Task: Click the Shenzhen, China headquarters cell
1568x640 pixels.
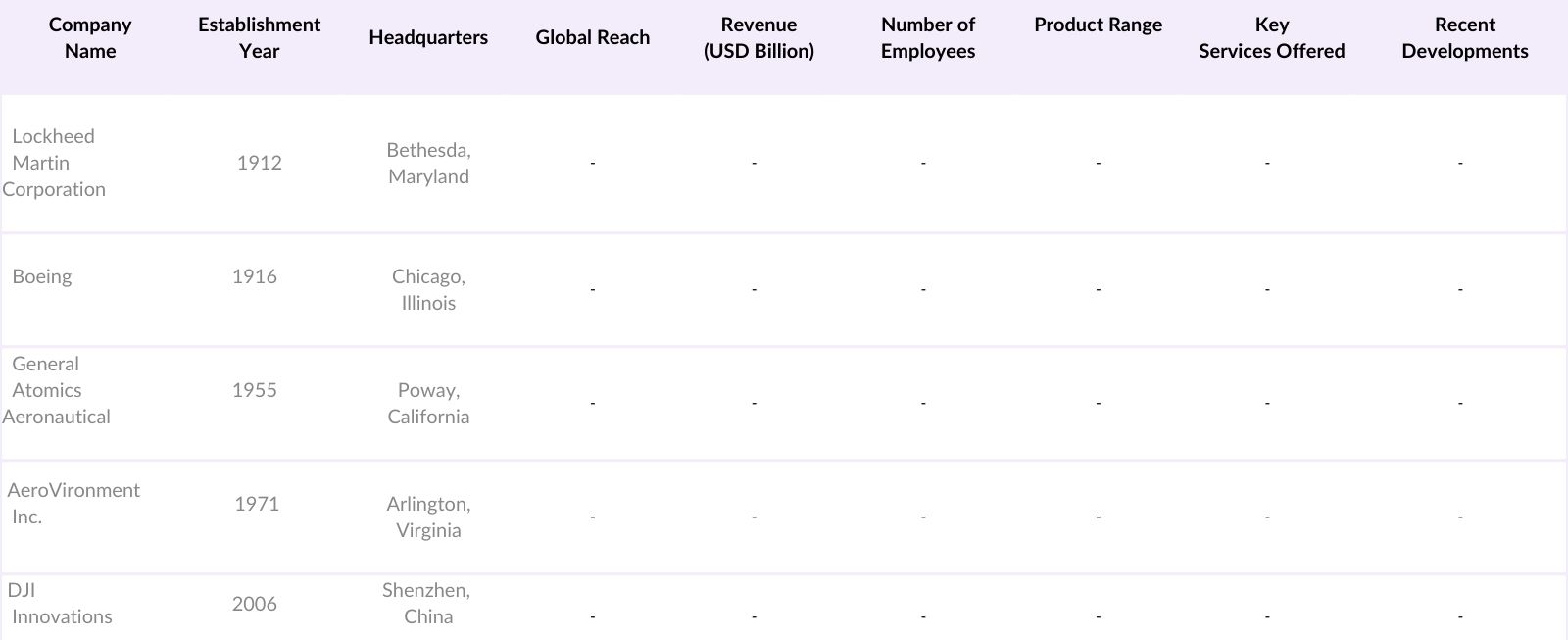Action: click(x=427, y=603)
